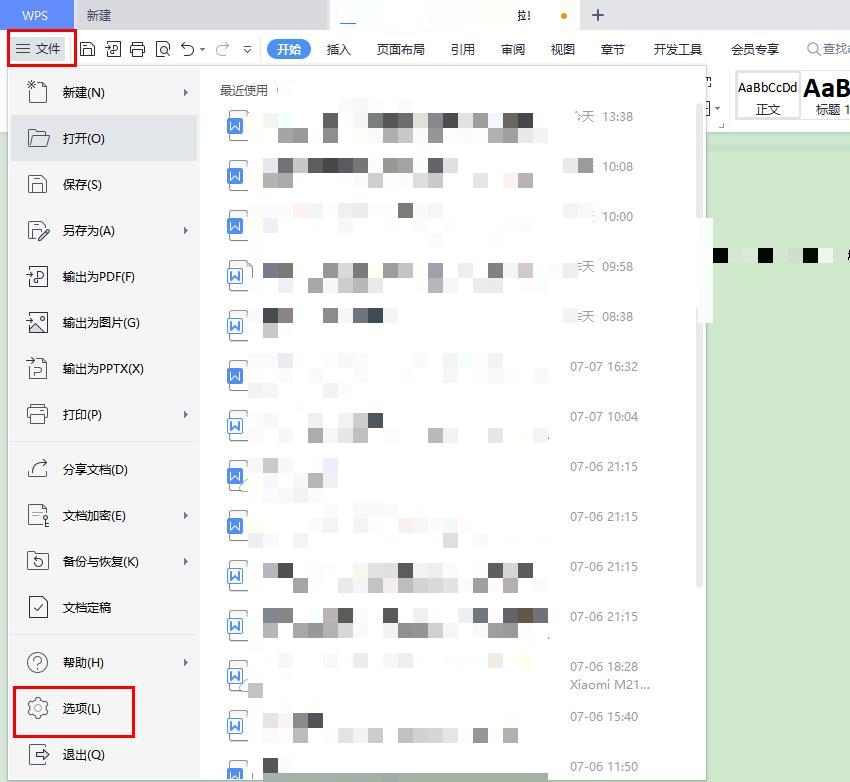
Task: Click export to PDF icon in quick toolbar
Action: pos(113,49)
